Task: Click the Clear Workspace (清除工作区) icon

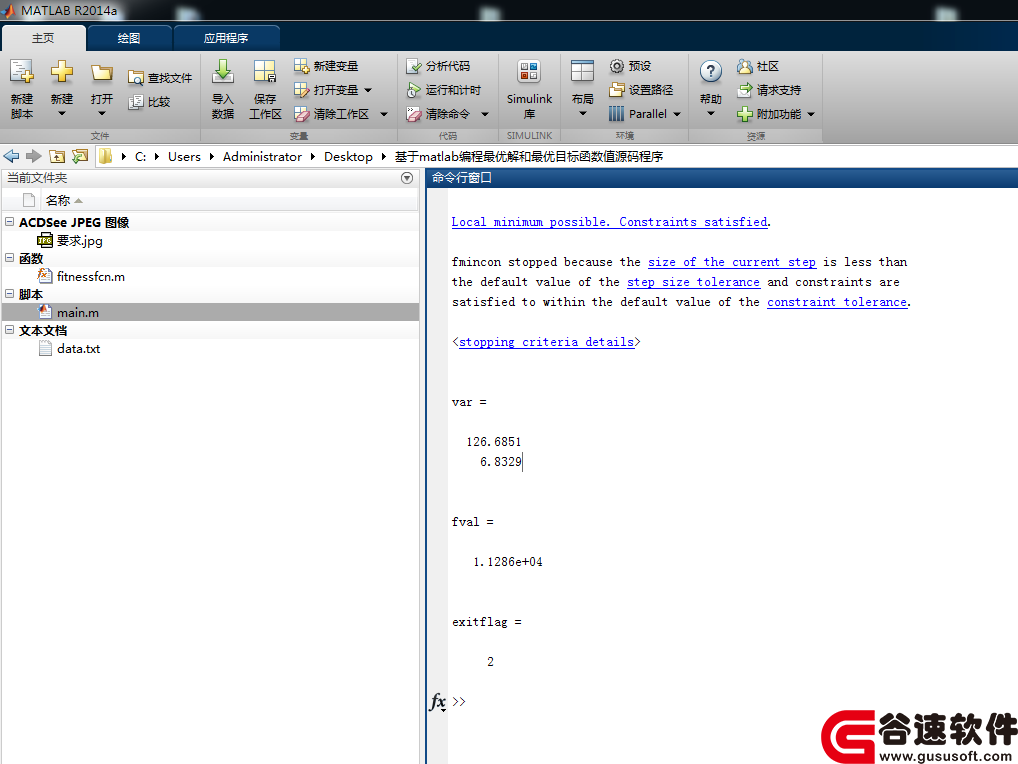Action: 301,114
